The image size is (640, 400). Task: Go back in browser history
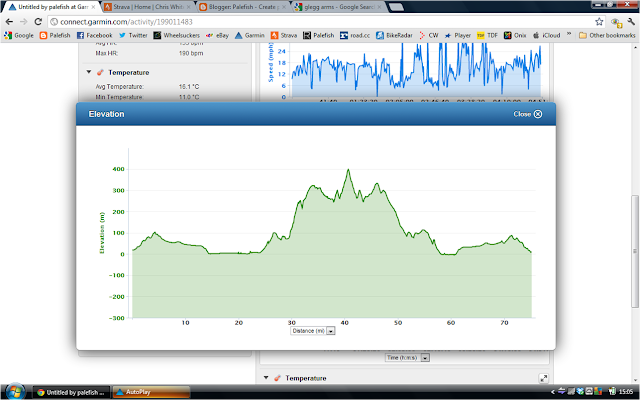(x=9, y=22)
